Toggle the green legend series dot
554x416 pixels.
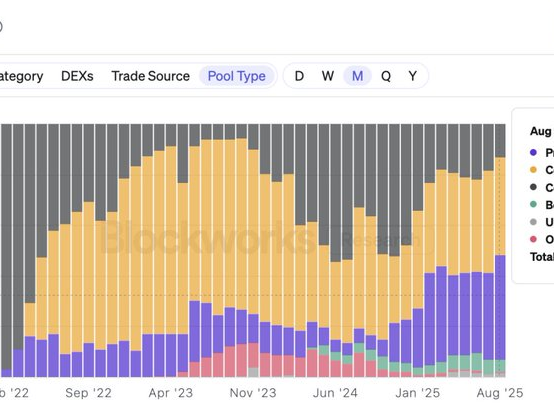(533, 205)
